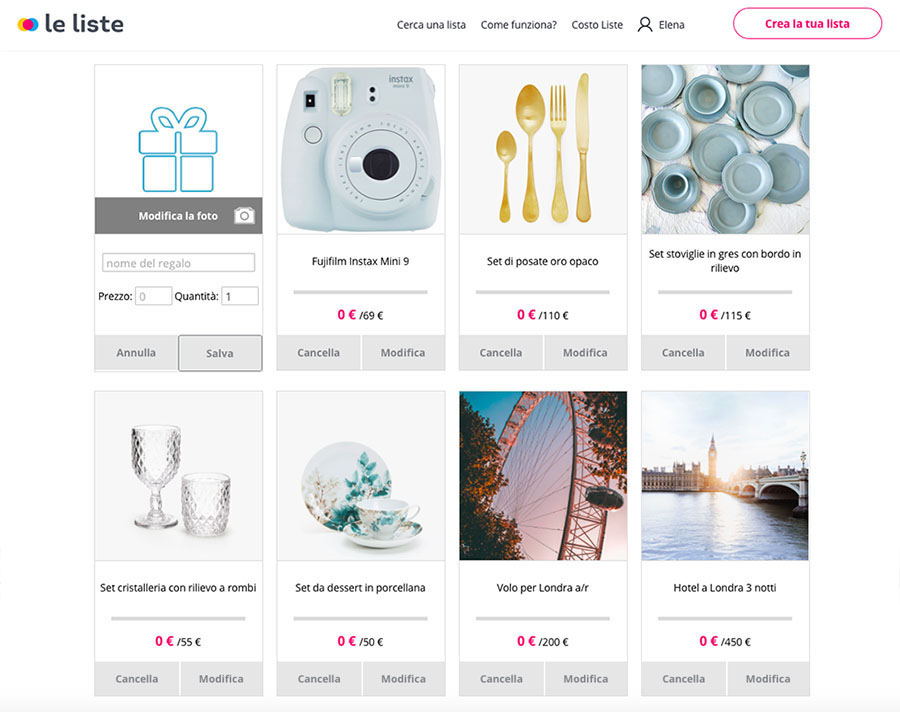This screenshot has width=900, height=712.
Task: Click Cancella under Set cristalleria con rilievo a rombi
Action: pyautogui.click(x=137, y=679)
